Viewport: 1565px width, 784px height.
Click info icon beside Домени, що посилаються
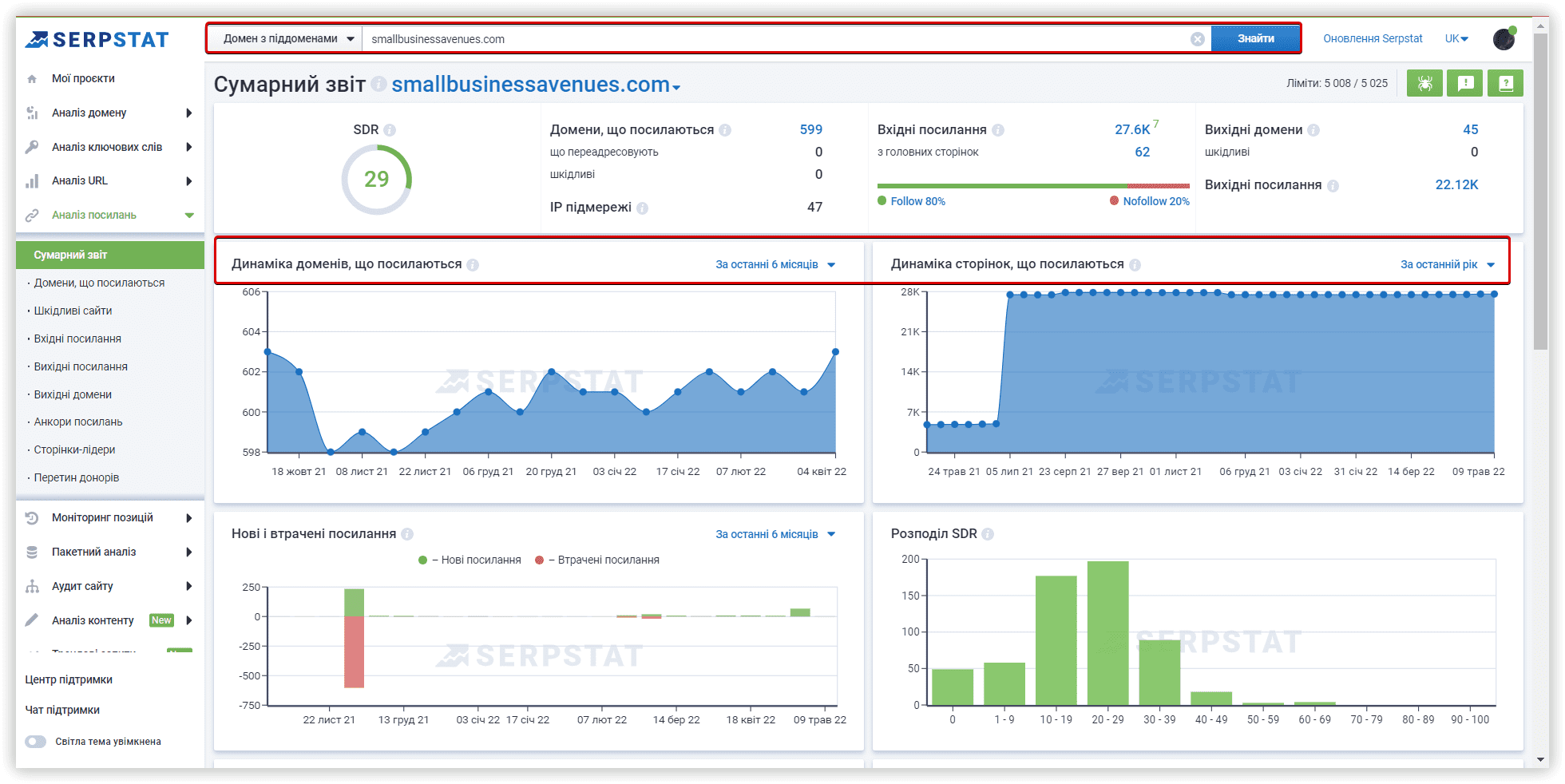click(x=725, y=130)
